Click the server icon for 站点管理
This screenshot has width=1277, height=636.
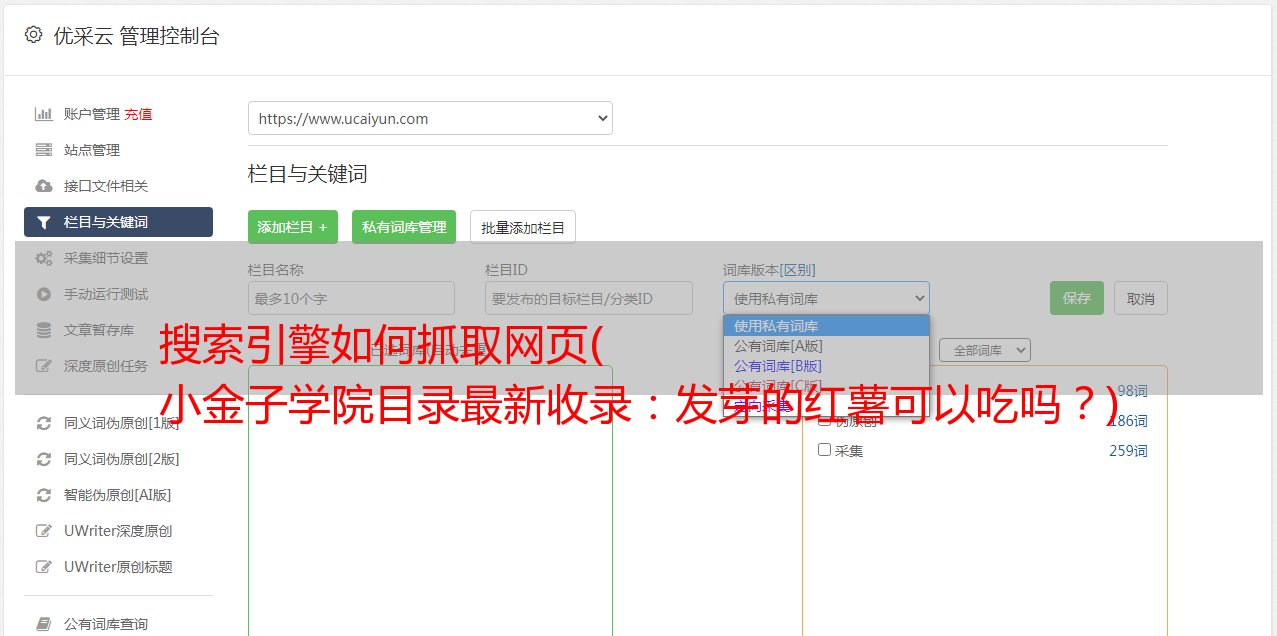click(44, 150)
